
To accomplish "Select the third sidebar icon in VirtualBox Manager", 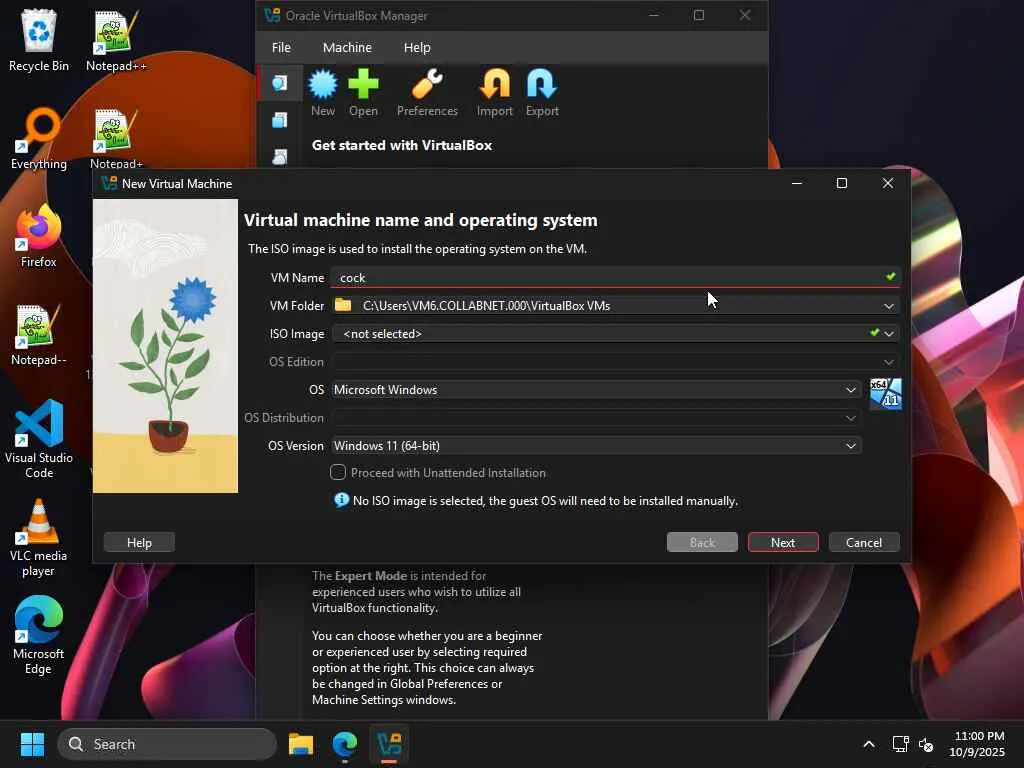I will coord(280,157).
